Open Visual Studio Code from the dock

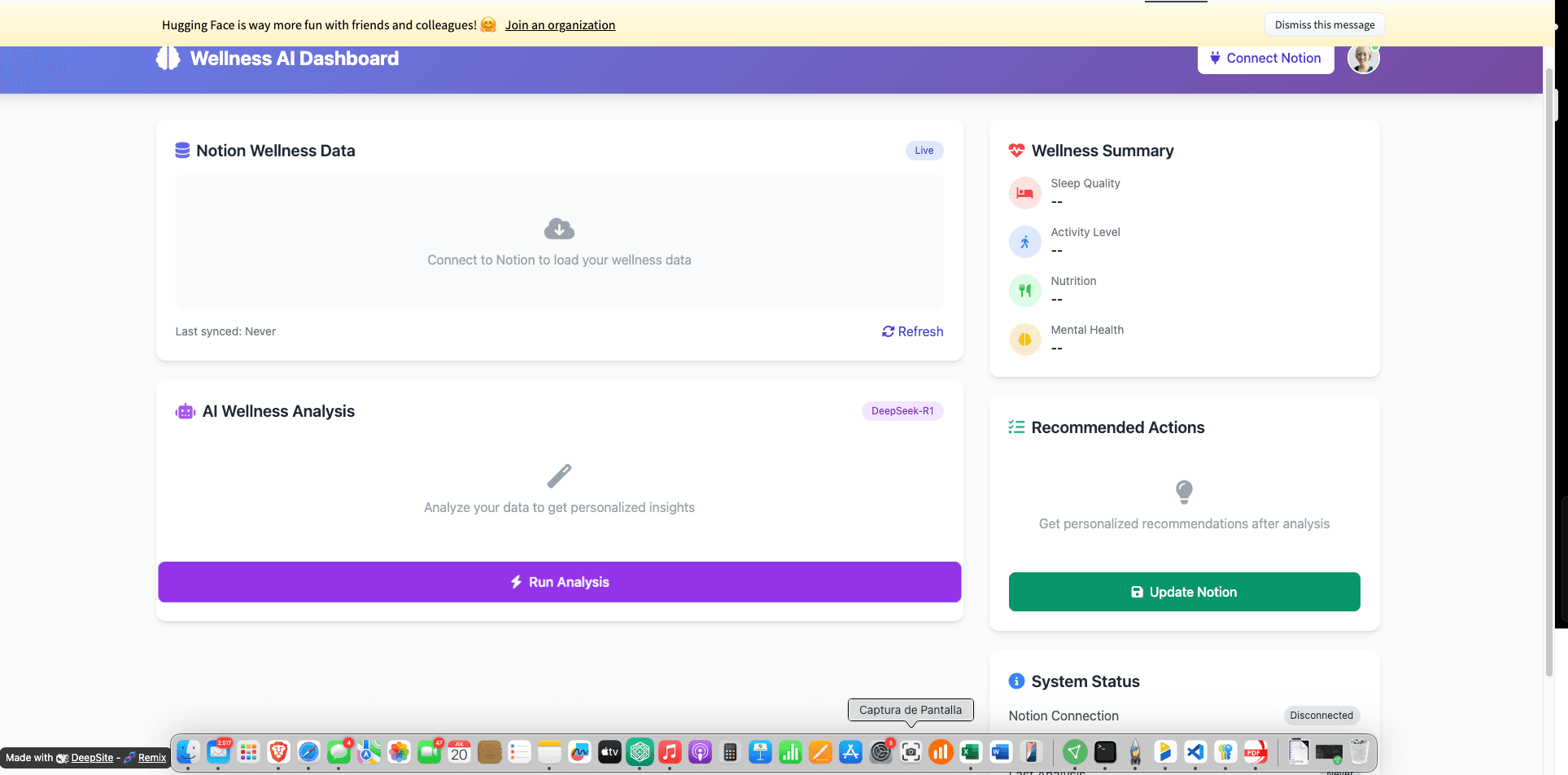(x=1195, y=752)
